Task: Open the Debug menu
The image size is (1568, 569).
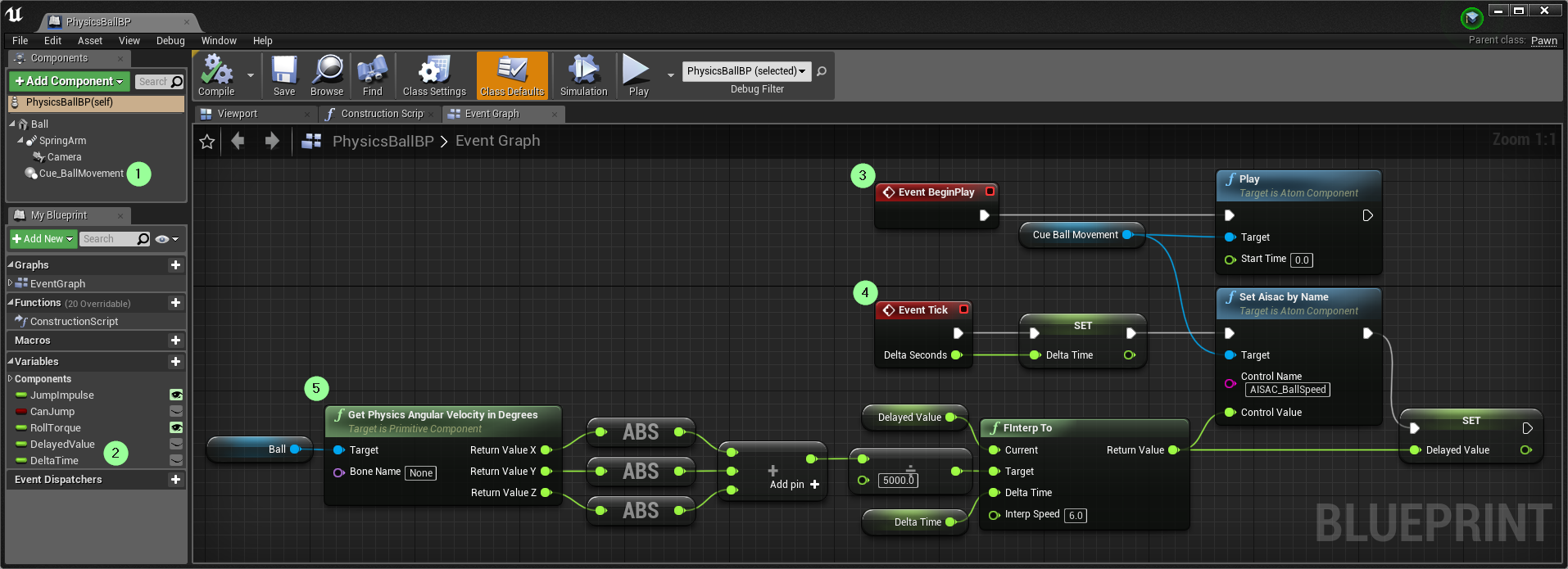Action: pos(170,41)
